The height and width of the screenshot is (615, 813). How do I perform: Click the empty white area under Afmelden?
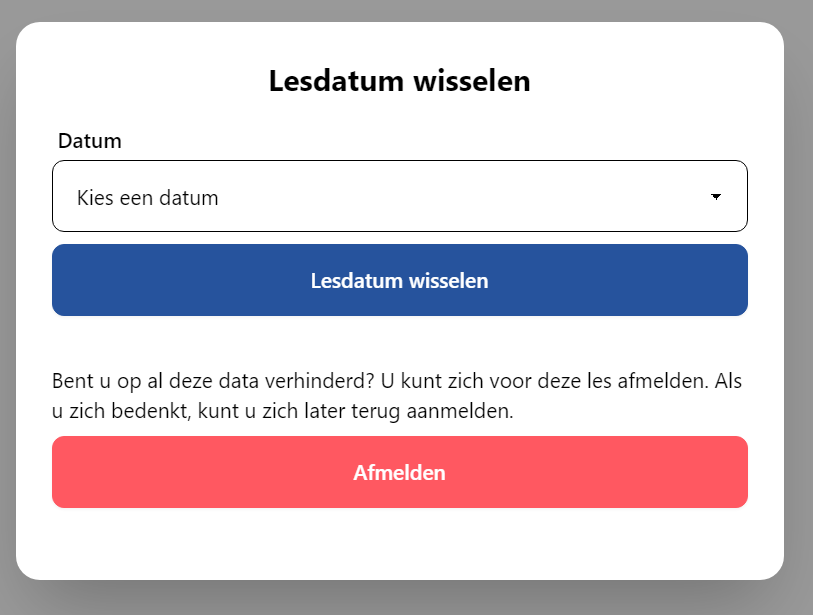(x=399, y=542)
